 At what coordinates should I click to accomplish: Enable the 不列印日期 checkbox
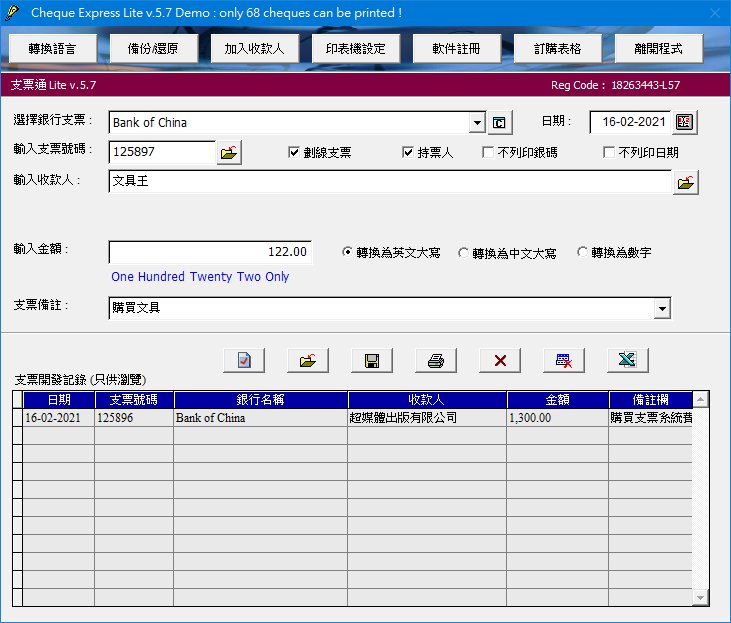[x=608, y=153]
